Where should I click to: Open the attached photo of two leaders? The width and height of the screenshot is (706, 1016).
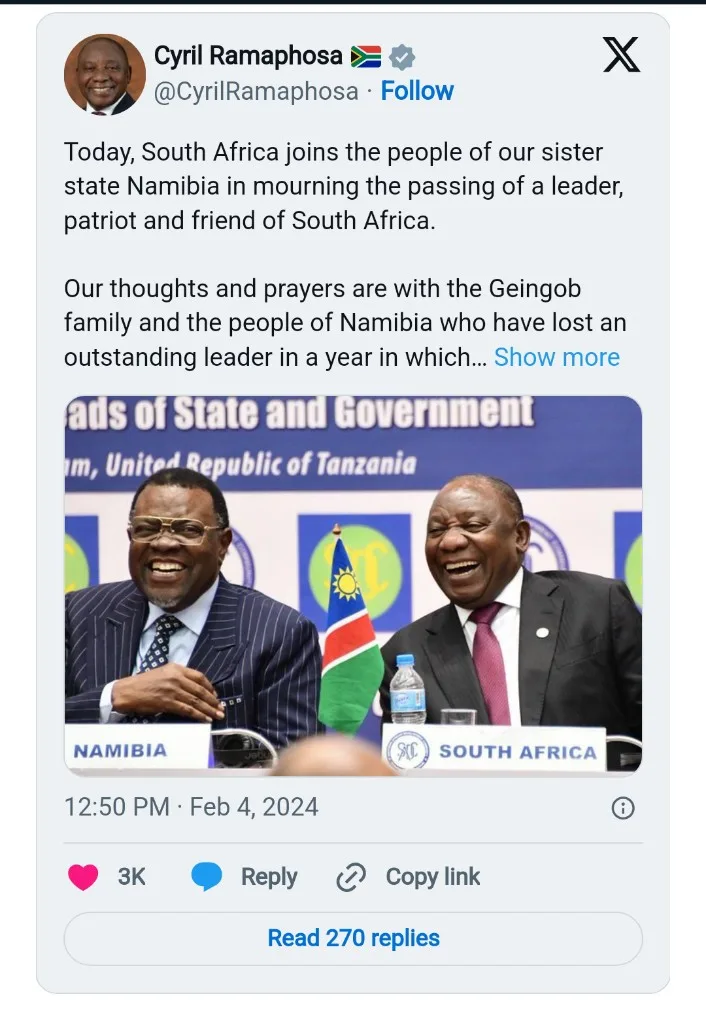point(353,585)
